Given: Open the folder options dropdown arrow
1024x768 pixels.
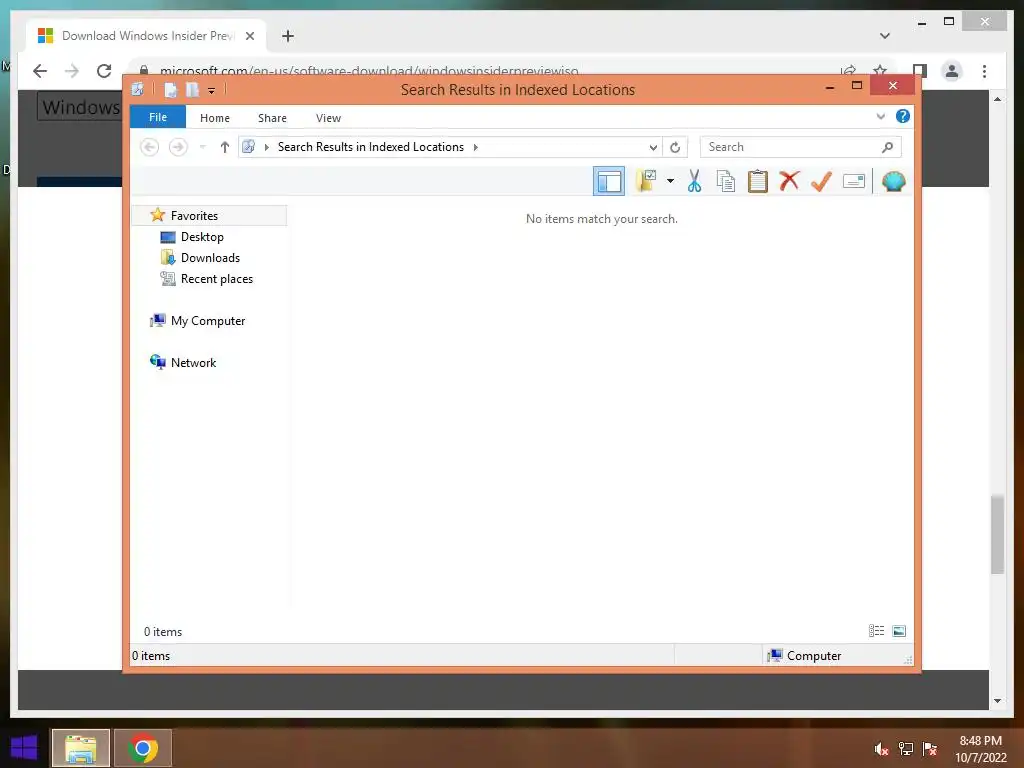Looking at the screenshot, I should pos(670,181).
